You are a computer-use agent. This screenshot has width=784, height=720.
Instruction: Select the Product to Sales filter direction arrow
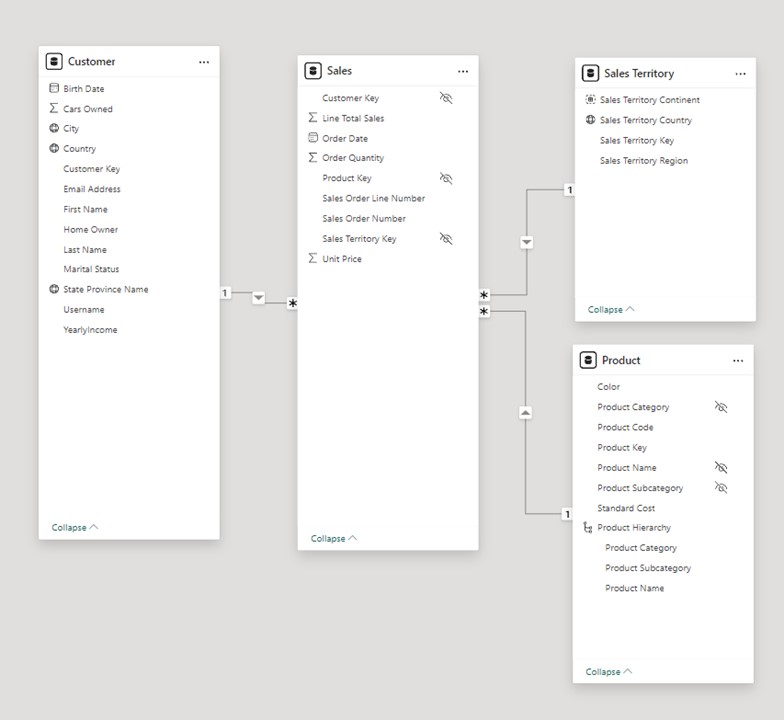coord(526,412)
